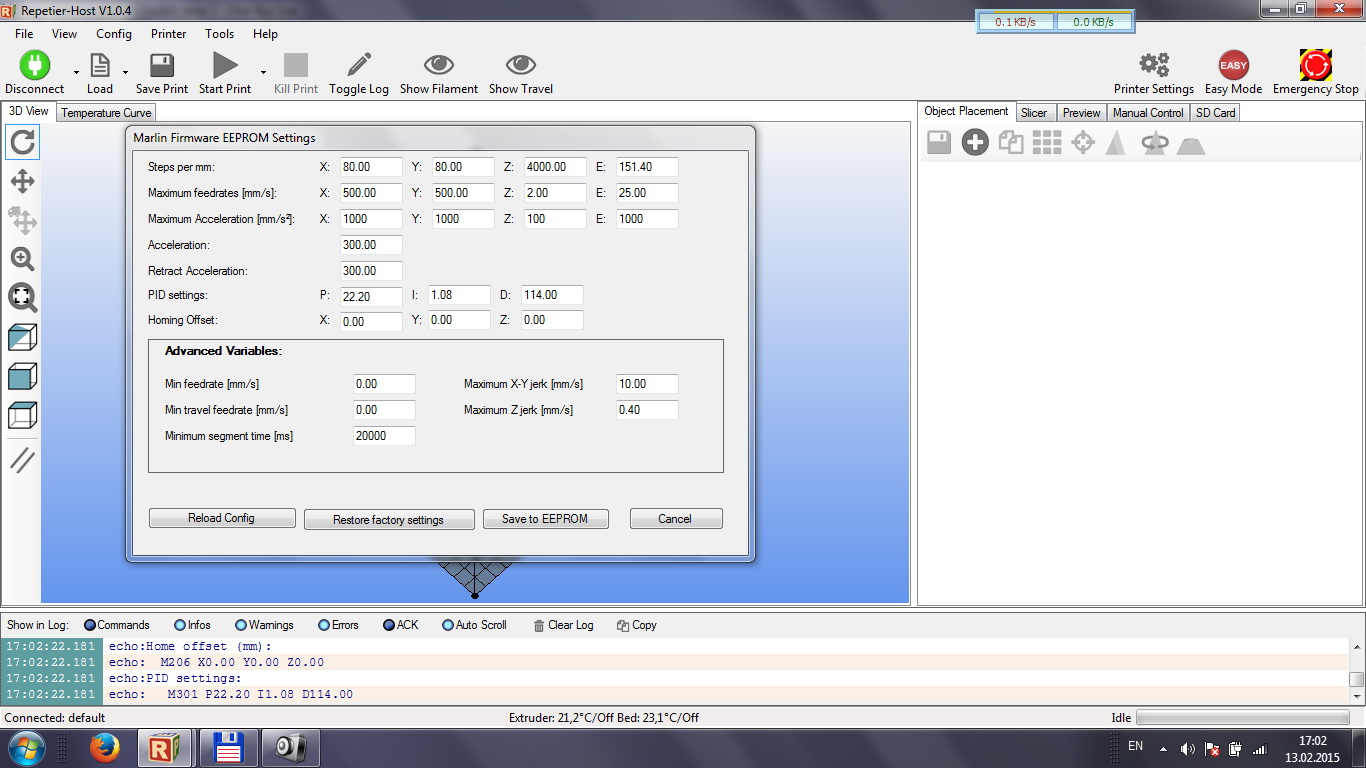Toggle Show Travel eye icon
This screenshot has height=768, width=1366.
pos(521,65)
